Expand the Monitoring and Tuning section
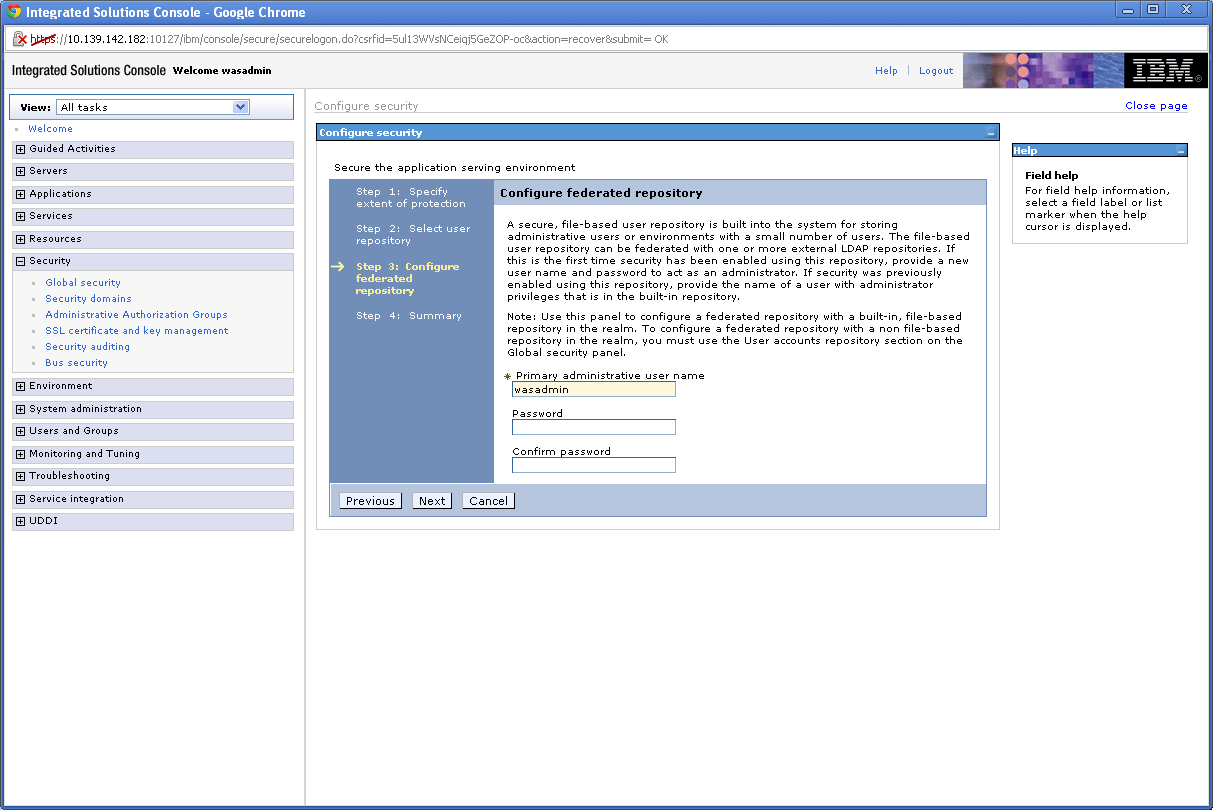Screen dimensions: 1213x810 [x=20, y=454]
